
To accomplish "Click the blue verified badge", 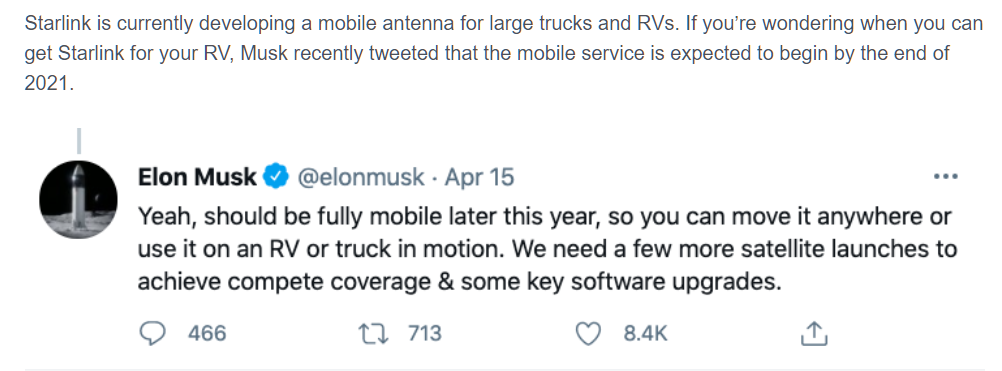I will coord(276,177).
